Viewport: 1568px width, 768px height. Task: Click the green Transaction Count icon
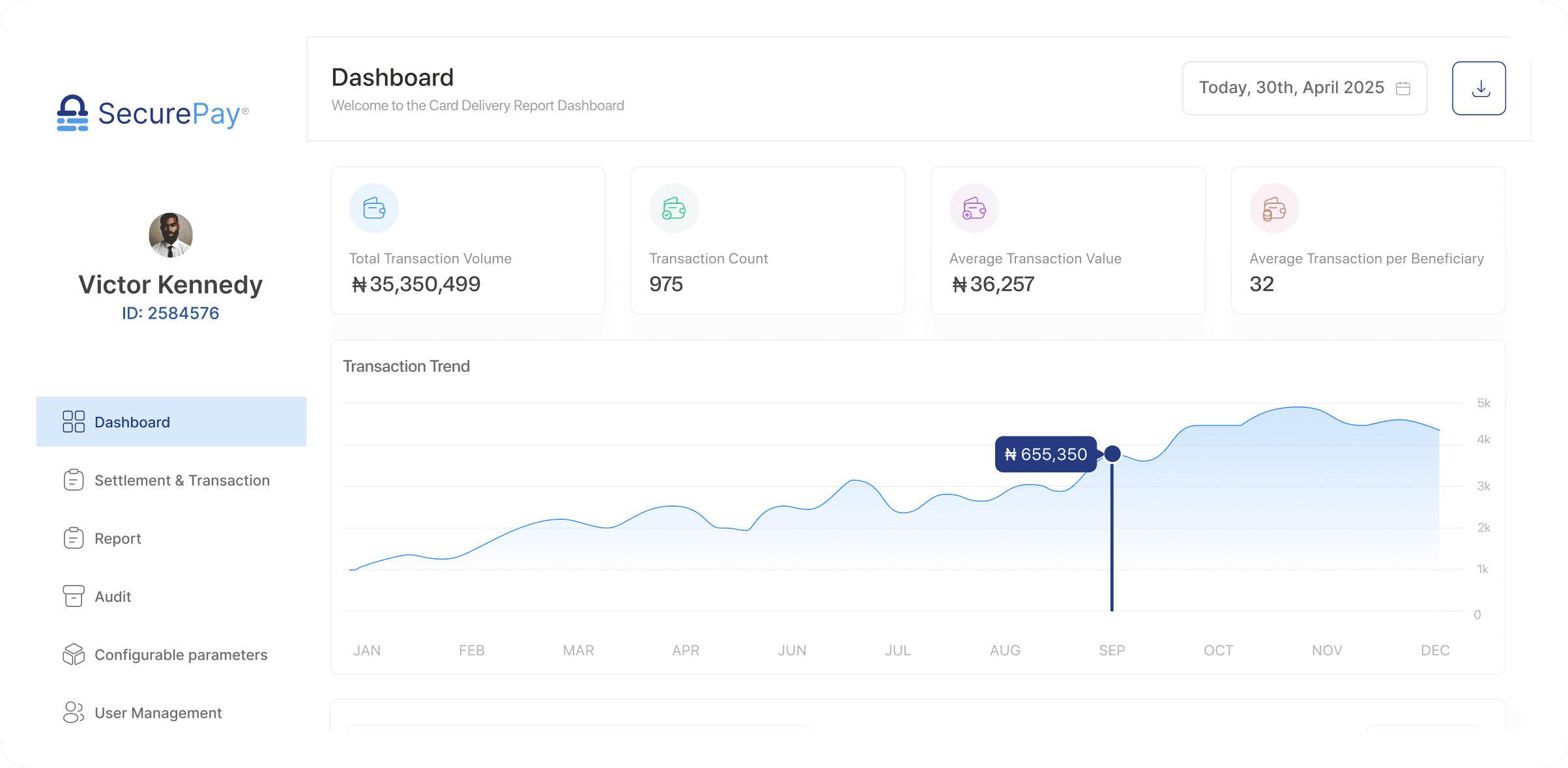pyautogui.click(x=674, y=208)
